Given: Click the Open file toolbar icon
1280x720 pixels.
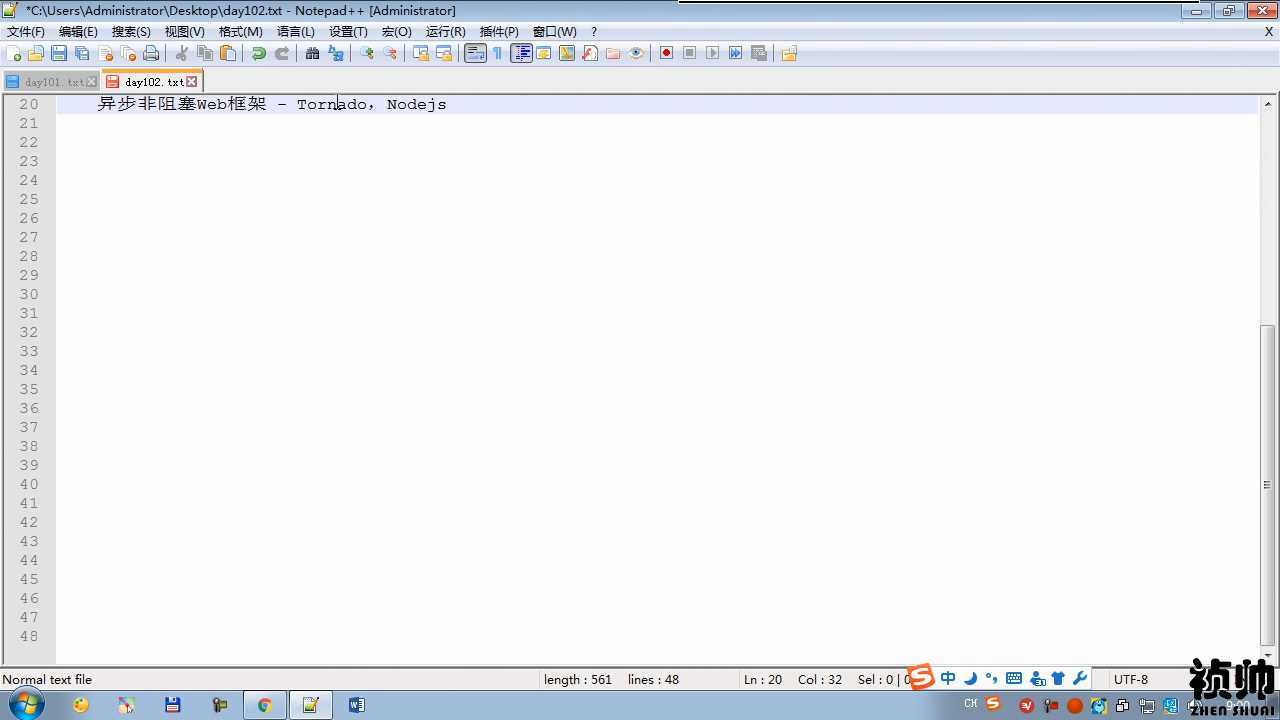Looking at the screenshot, I should click(36, 53).
